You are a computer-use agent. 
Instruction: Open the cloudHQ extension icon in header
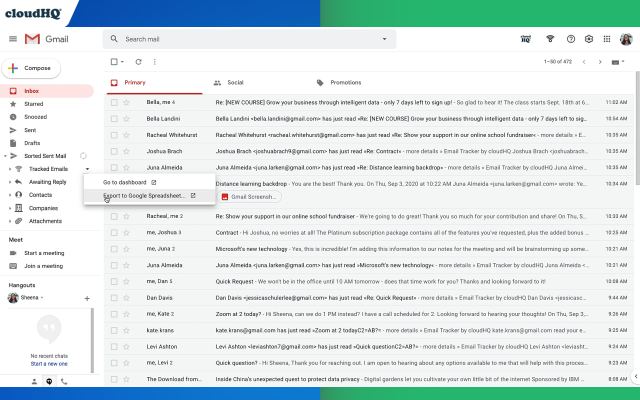tap(526, 39)
